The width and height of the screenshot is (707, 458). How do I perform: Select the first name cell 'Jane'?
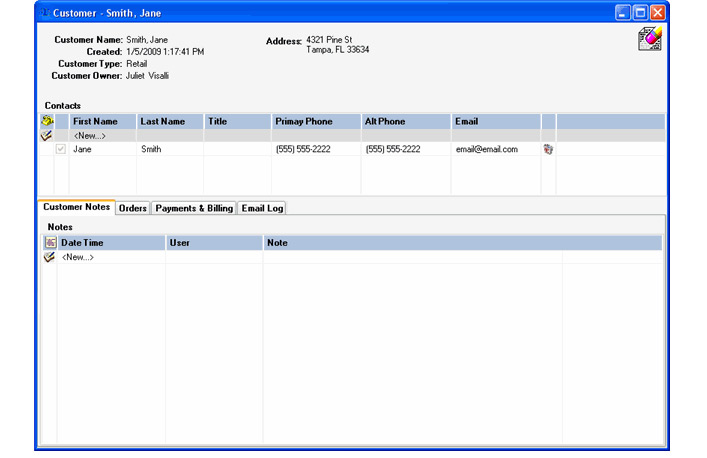pos(102,149)
